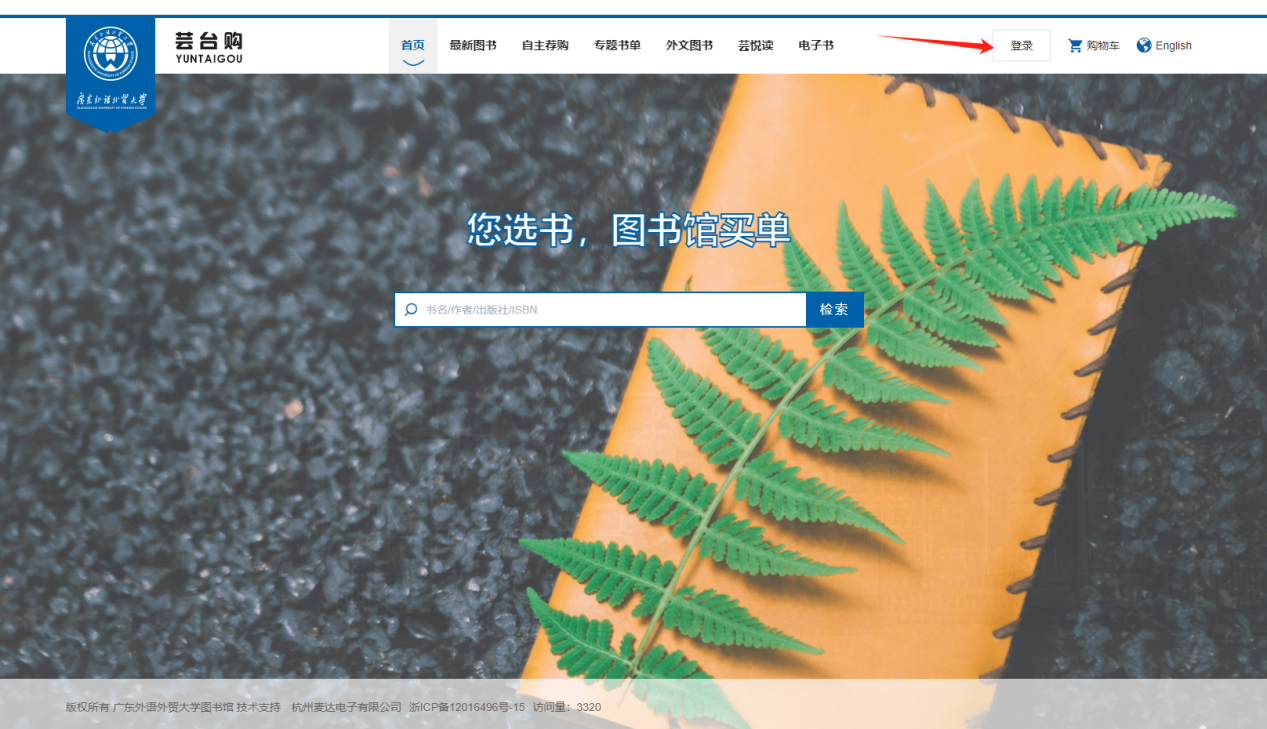Open the 电子书 nav item
The width and height of the screenshot is (1267, 729).
coord(816,46)
